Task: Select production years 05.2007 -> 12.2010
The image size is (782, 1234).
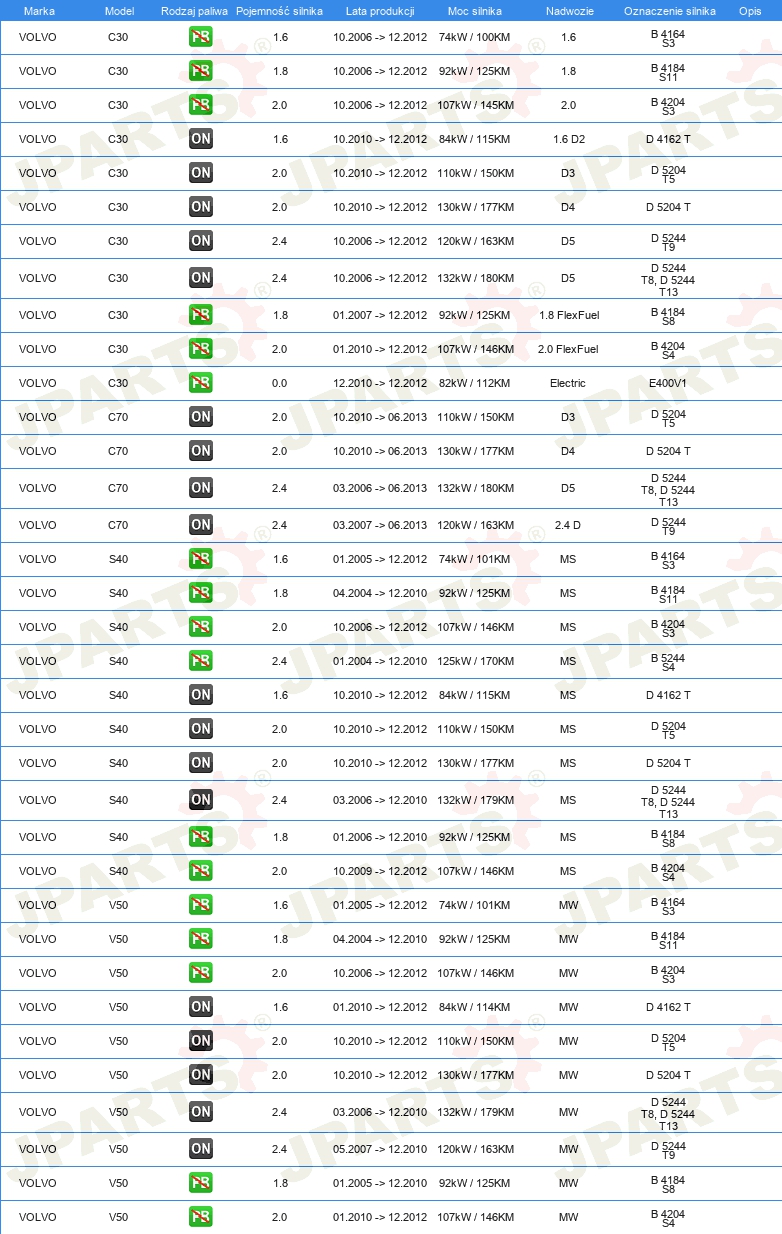Action: click(x=380, y=1149)
